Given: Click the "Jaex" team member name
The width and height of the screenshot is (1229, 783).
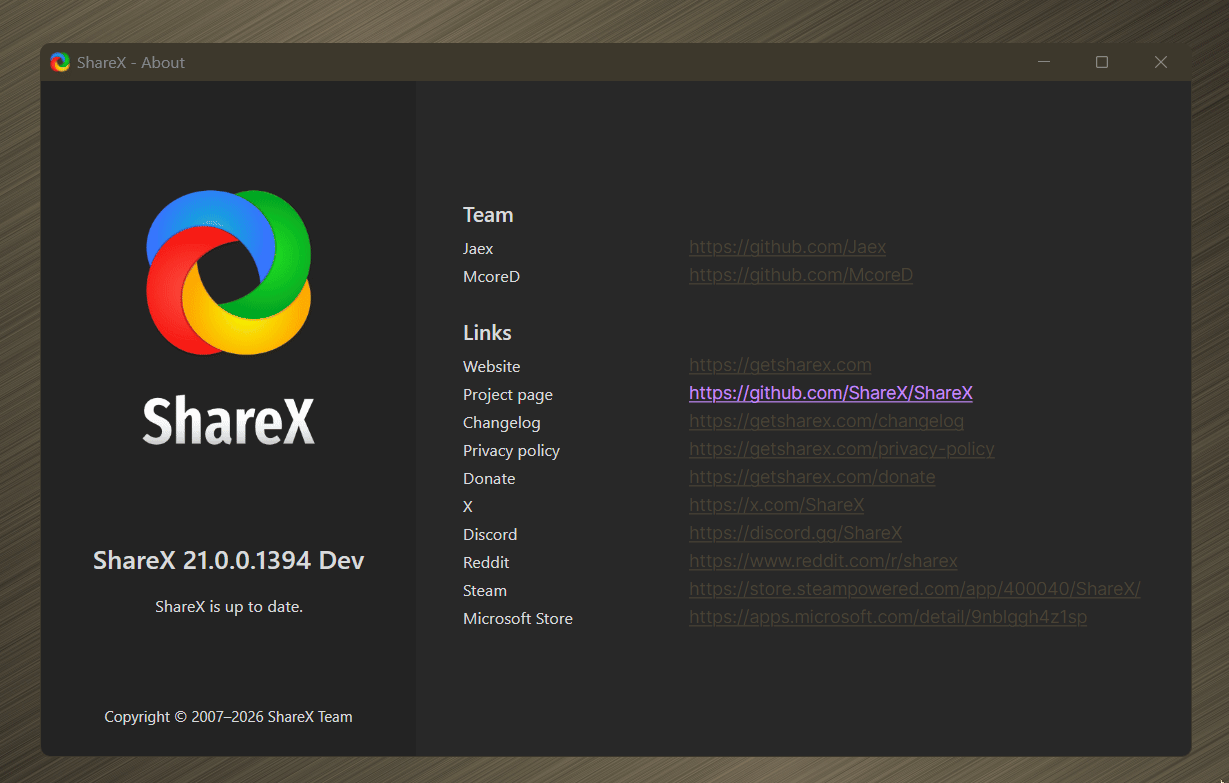Looking at the screenshot, I should pos(478,248).
